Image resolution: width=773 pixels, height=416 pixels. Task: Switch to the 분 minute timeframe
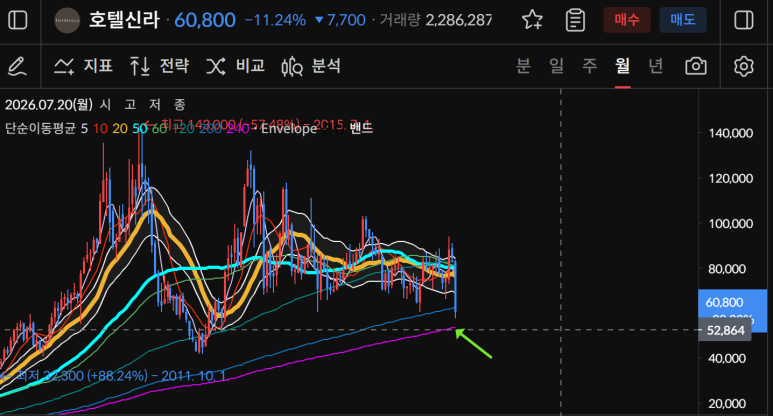[x=524, y=65]
